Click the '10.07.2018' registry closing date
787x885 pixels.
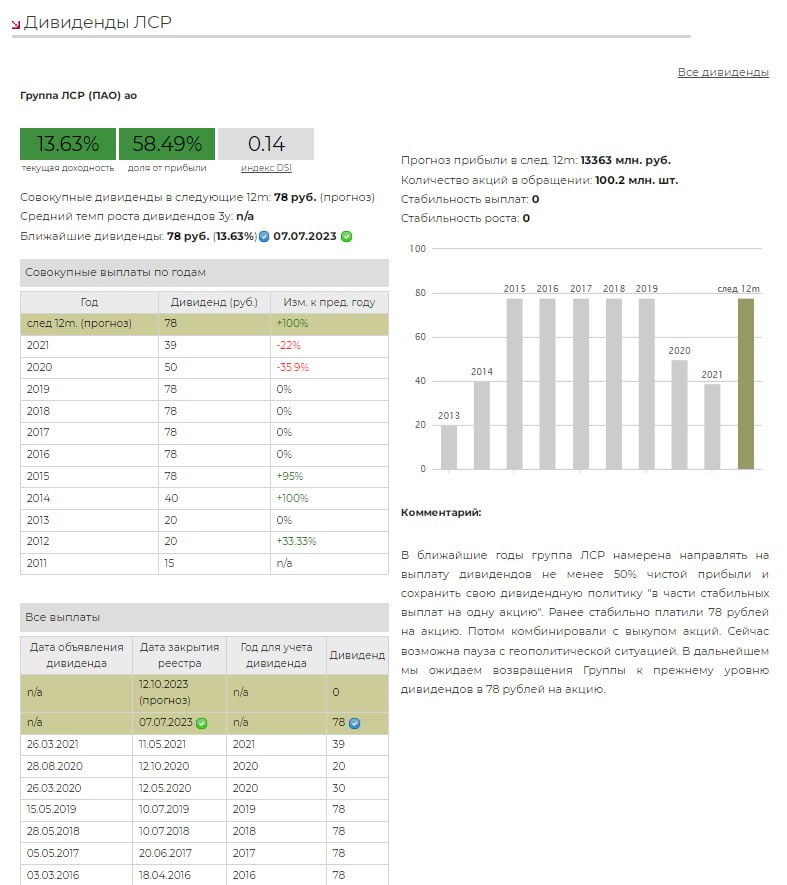click(164, 831)
